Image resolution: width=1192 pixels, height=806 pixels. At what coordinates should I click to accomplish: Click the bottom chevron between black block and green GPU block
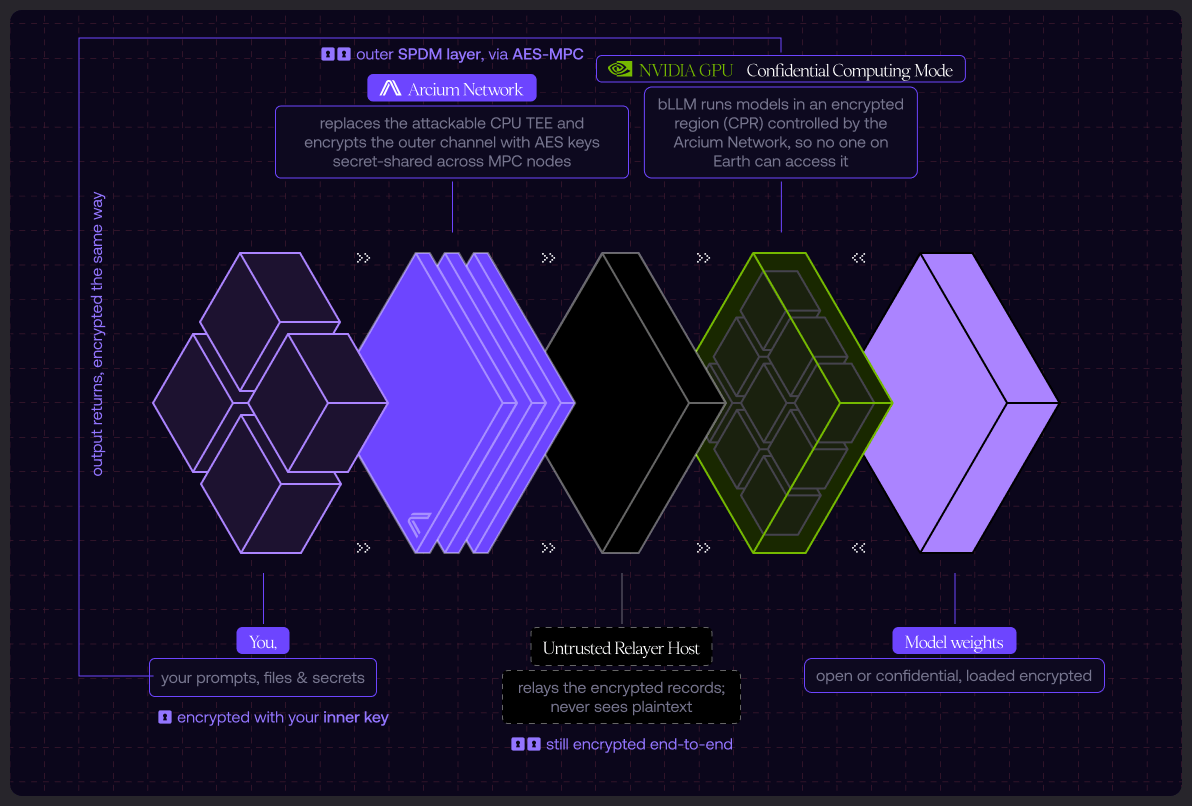coord(703,547)
